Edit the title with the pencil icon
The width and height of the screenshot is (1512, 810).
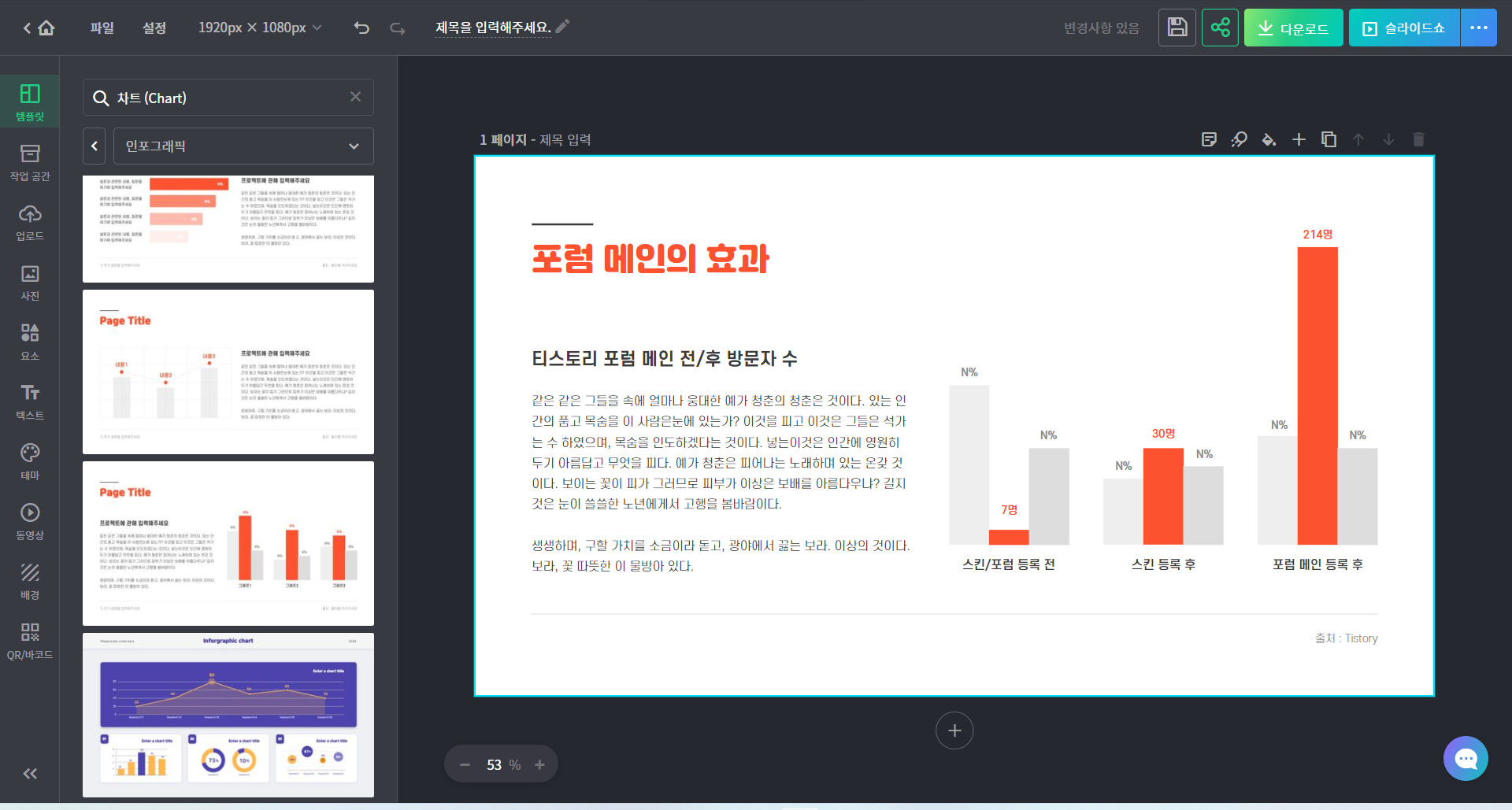coord(562,26)
